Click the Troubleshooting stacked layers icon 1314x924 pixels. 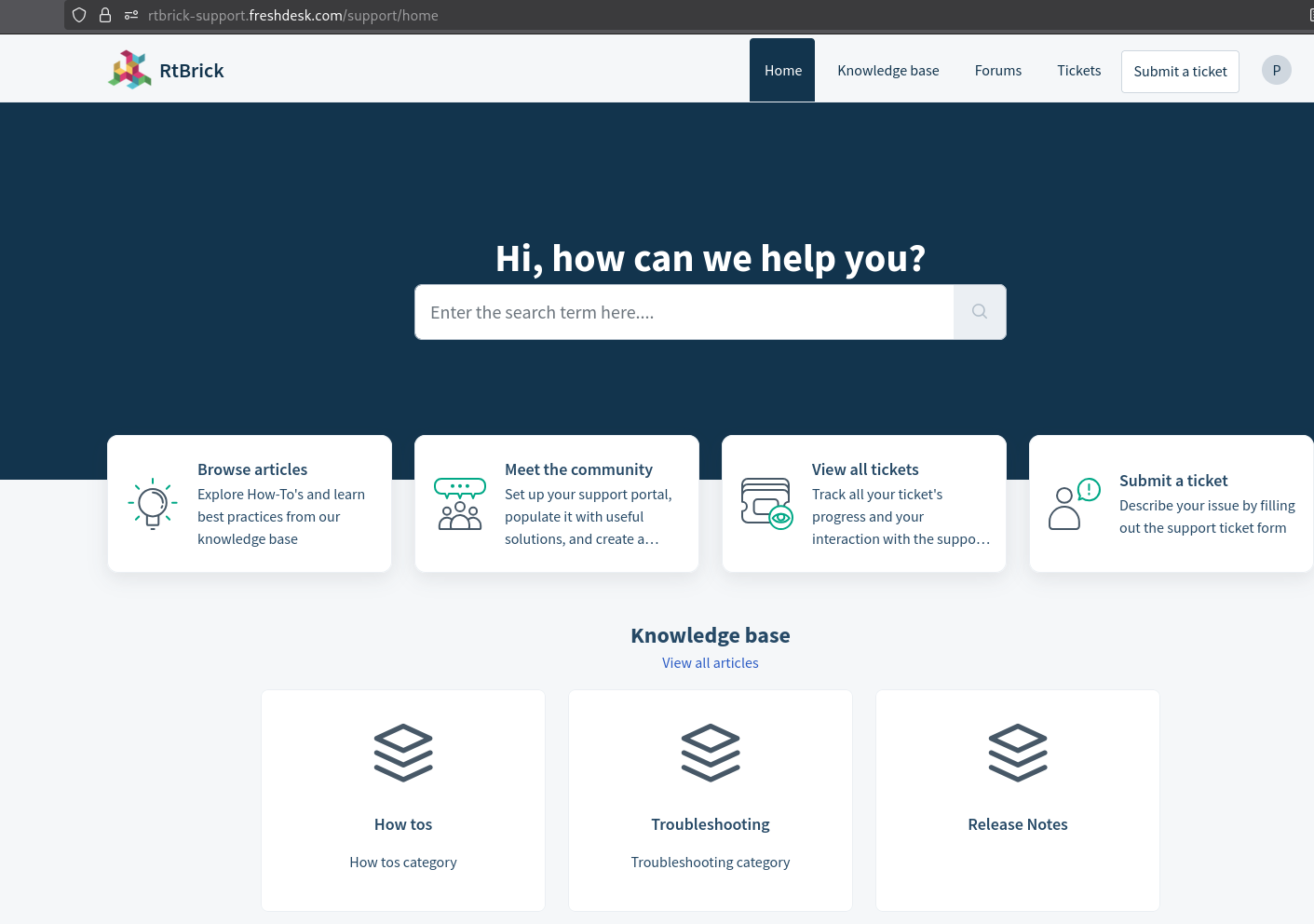[711, 753]
